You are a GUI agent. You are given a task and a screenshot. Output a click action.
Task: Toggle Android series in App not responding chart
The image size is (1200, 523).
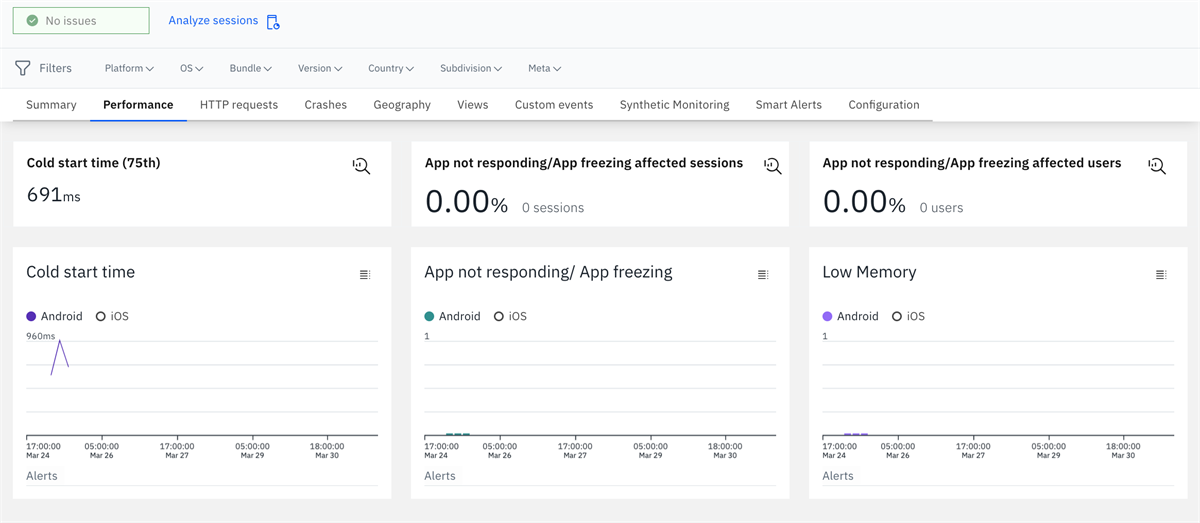point(452,316)
